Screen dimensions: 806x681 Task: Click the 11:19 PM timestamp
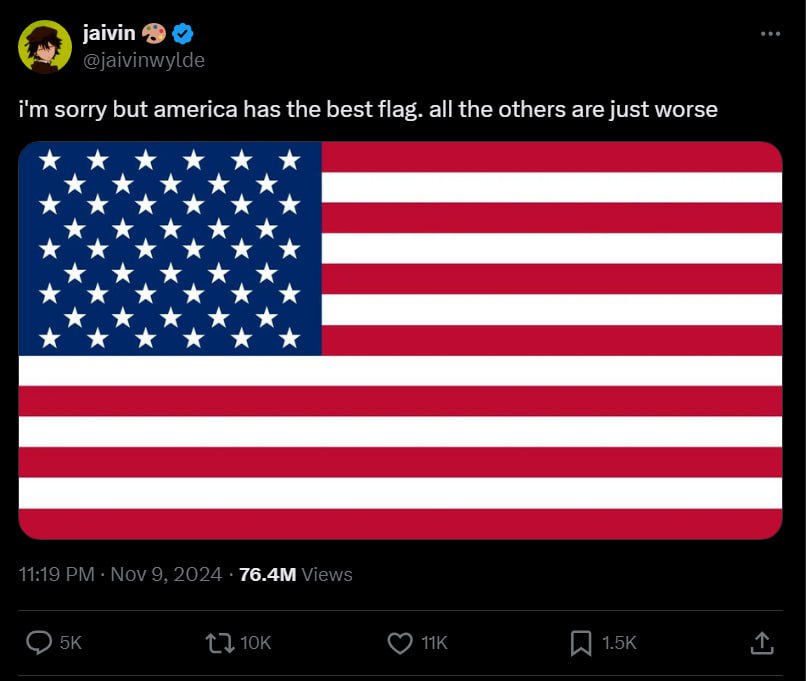tap(57, 574)
